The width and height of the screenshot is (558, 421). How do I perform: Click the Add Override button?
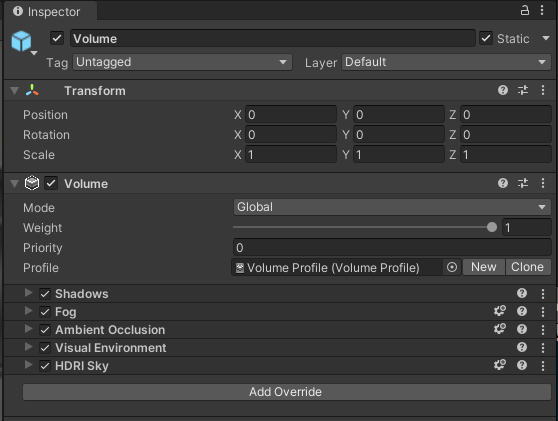pyautogui.click(x=287, y=392)
